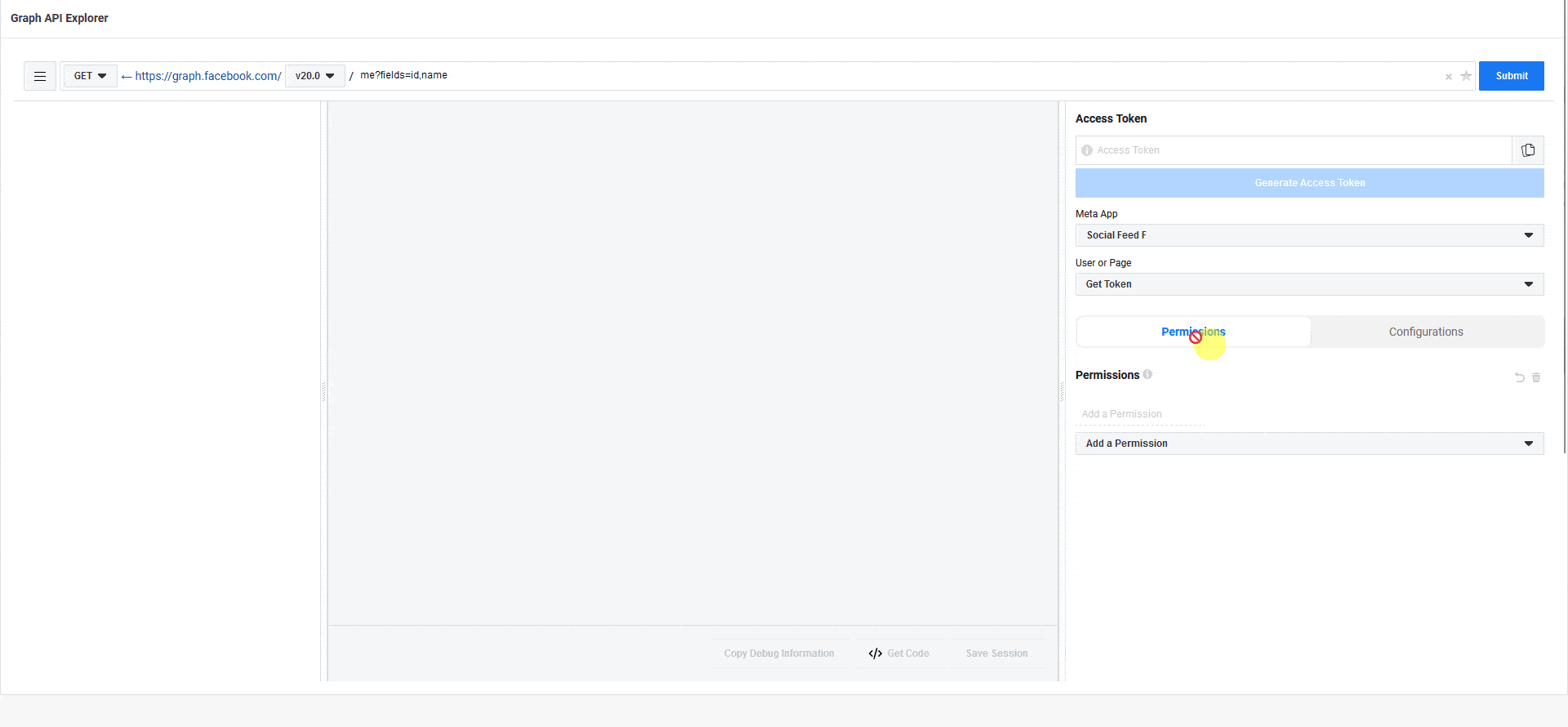1568x727 pixels.
Task: Click the Permissions info icon
Action: 1147,374
